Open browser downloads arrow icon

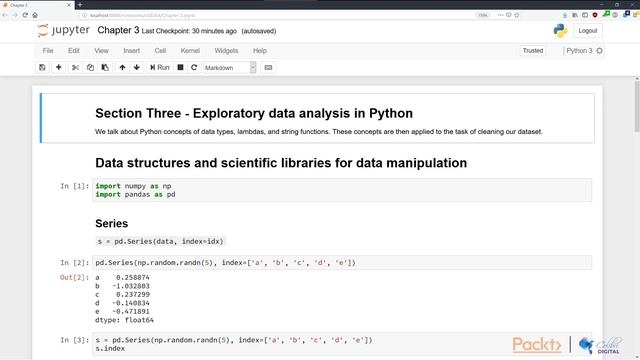tap(565, 15)
